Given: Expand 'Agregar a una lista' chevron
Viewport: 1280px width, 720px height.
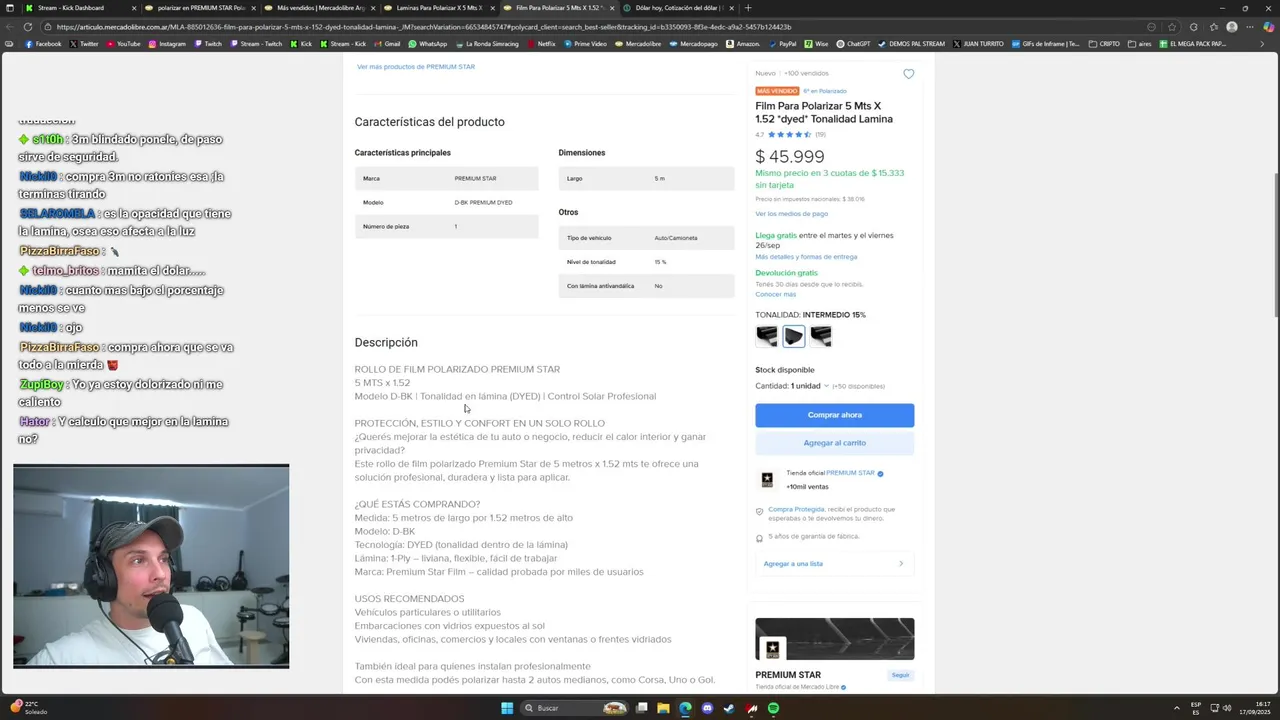Looking at the screenshot, I should (900, 564).
